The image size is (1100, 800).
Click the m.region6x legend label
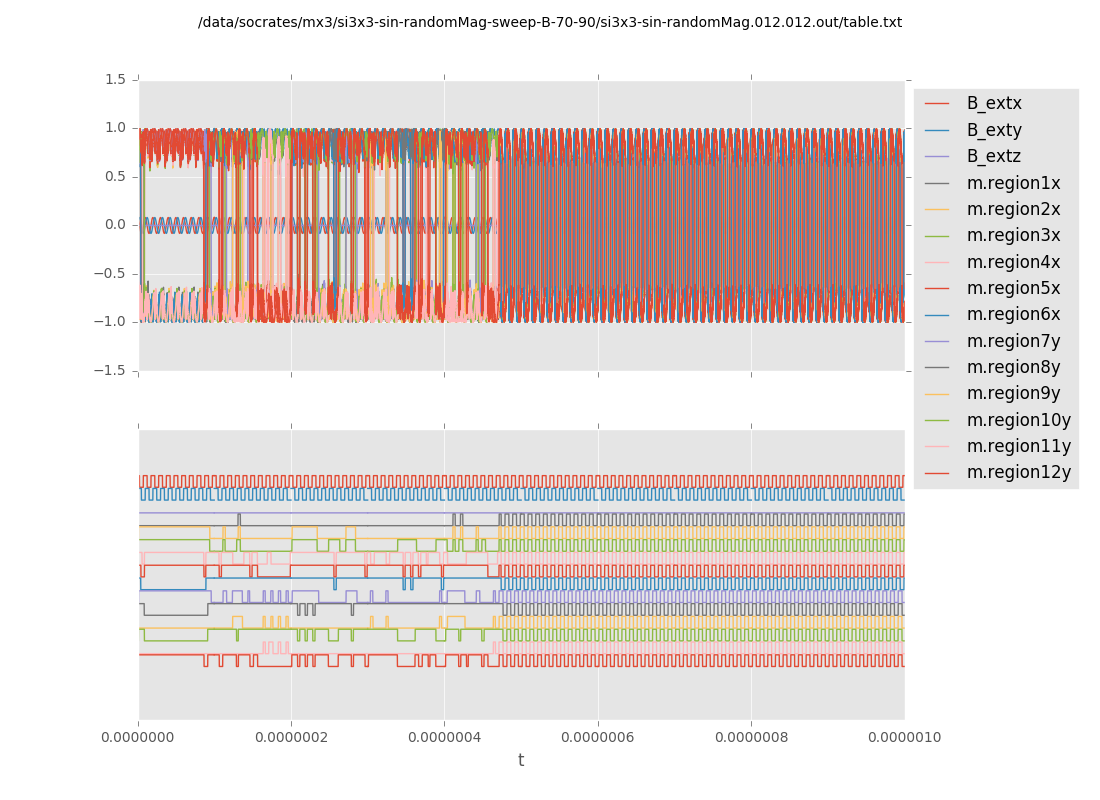coord(1013,314)
